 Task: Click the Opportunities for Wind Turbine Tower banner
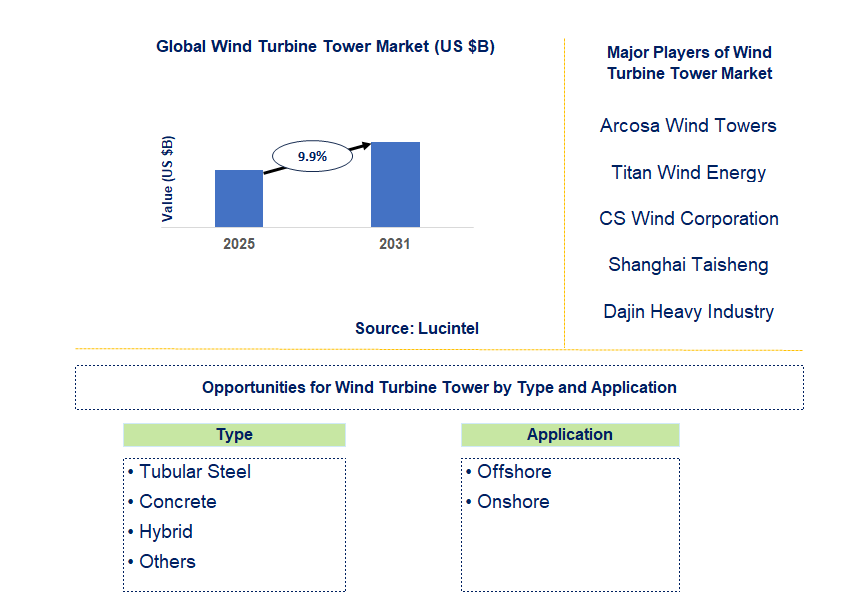[439, 387]
